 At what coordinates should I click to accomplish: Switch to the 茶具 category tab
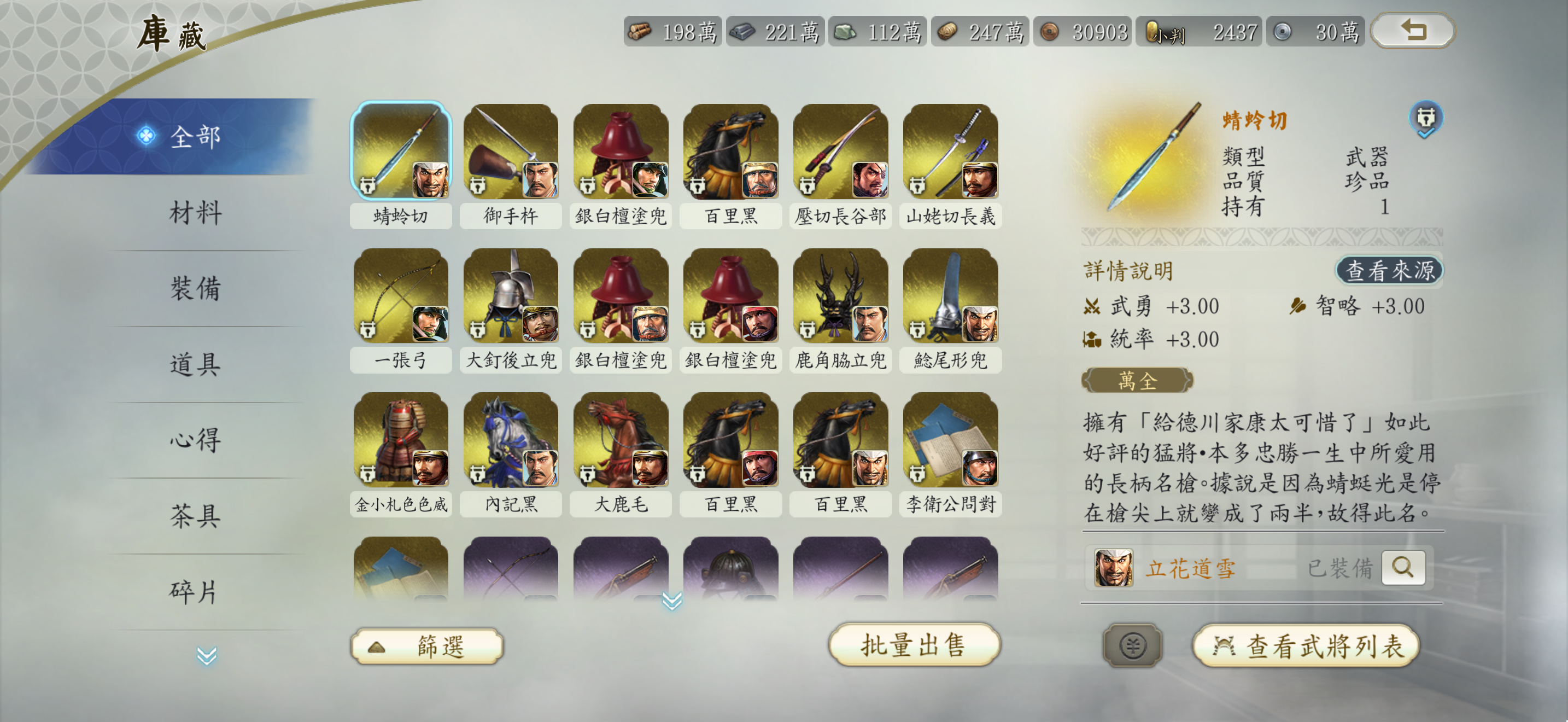(195, 516)
